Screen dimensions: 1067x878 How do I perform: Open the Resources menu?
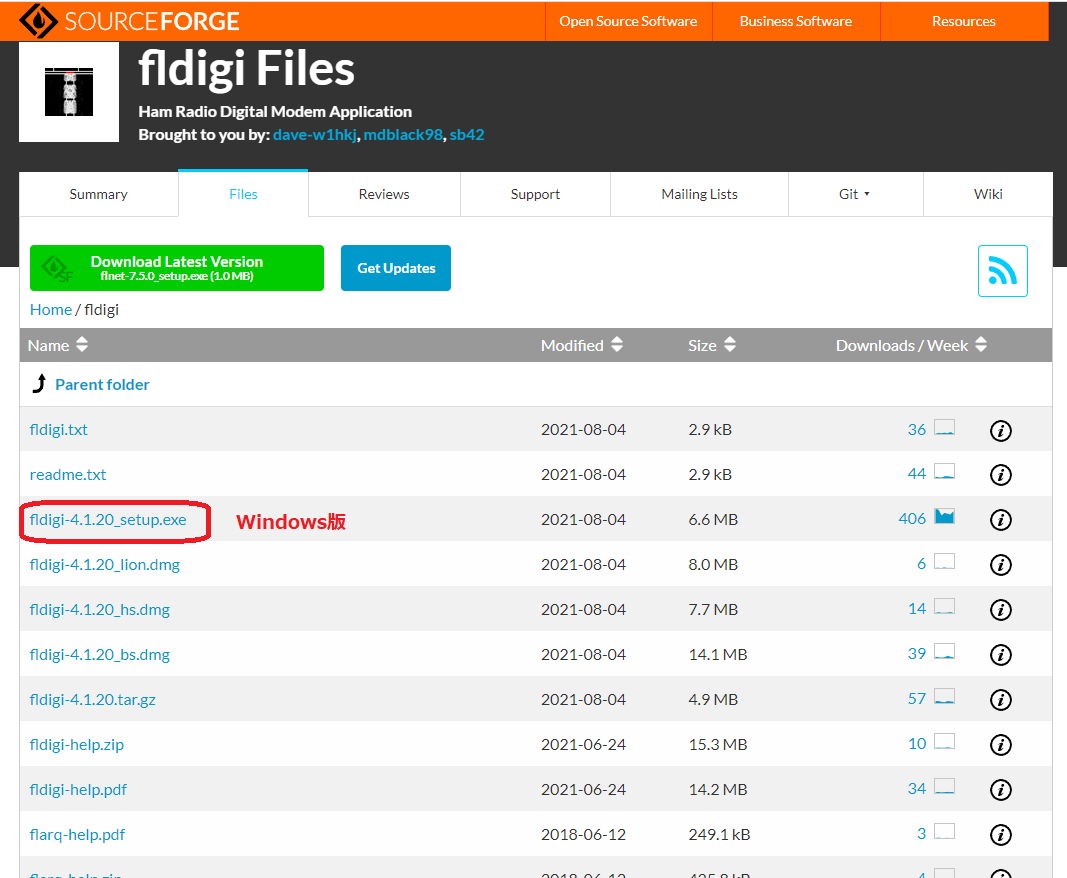(964, 21)
